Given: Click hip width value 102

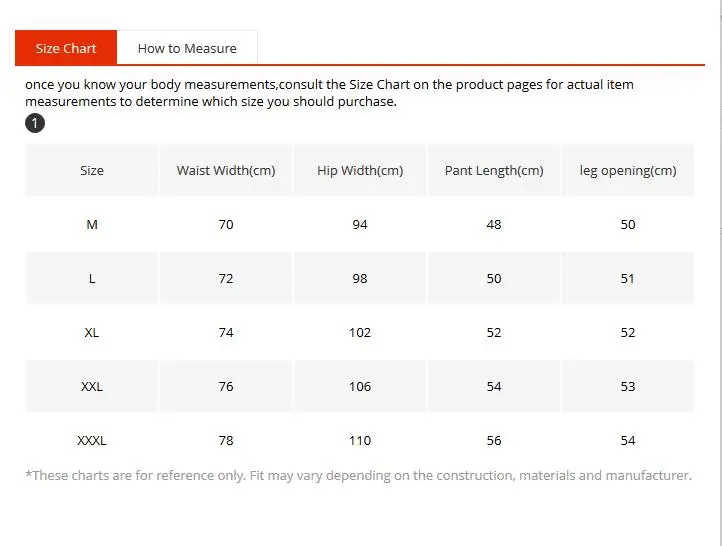Looking at the screenshot, I should pos(360,332).
